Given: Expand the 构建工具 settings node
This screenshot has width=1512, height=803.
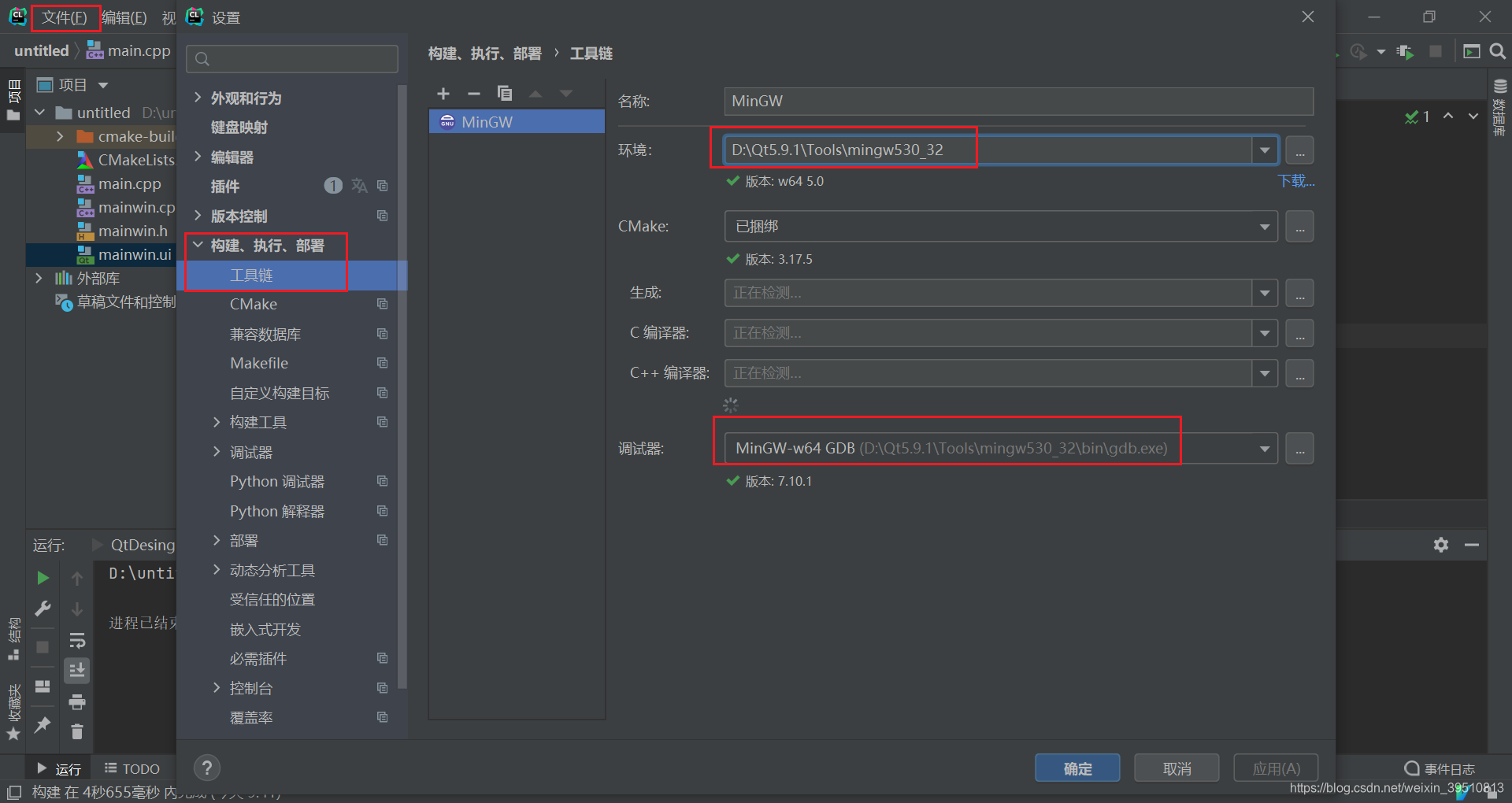Looking at the screenshot, I should tap(217, 422).
